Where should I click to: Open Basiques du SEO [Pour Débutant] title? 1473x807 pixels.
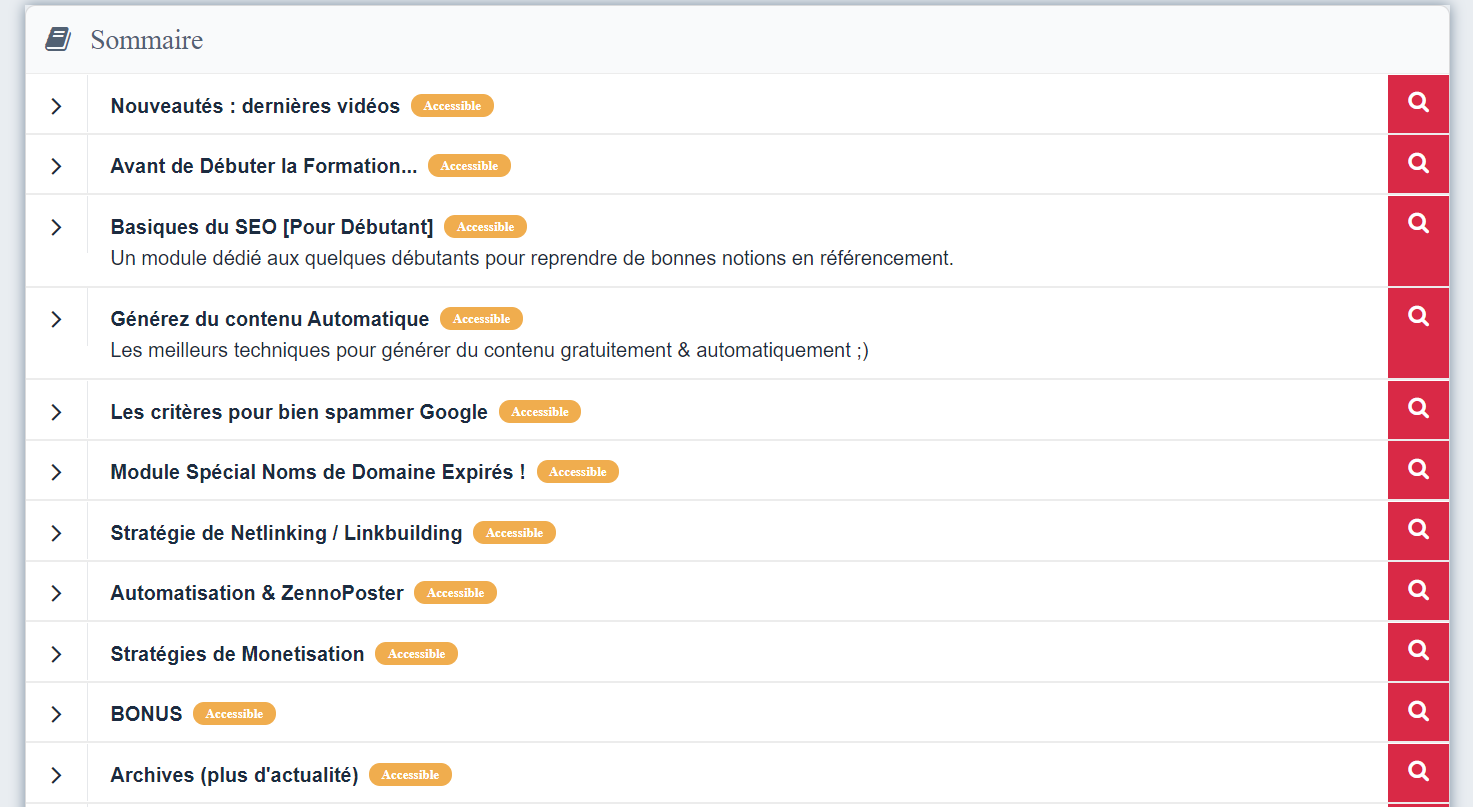point(272,227)
